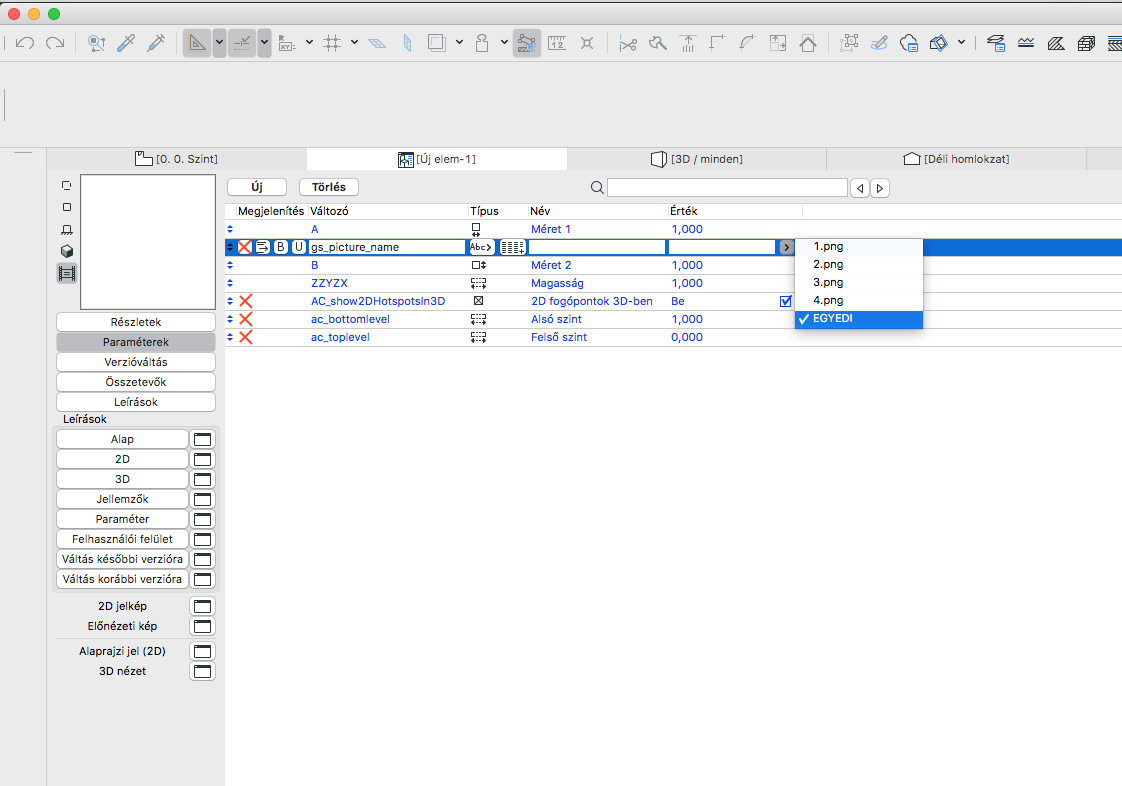The height and width of the screenshot is (786, 1122).
Task: Select the 3D cube preview icon
Action: (x=67, y=251)
